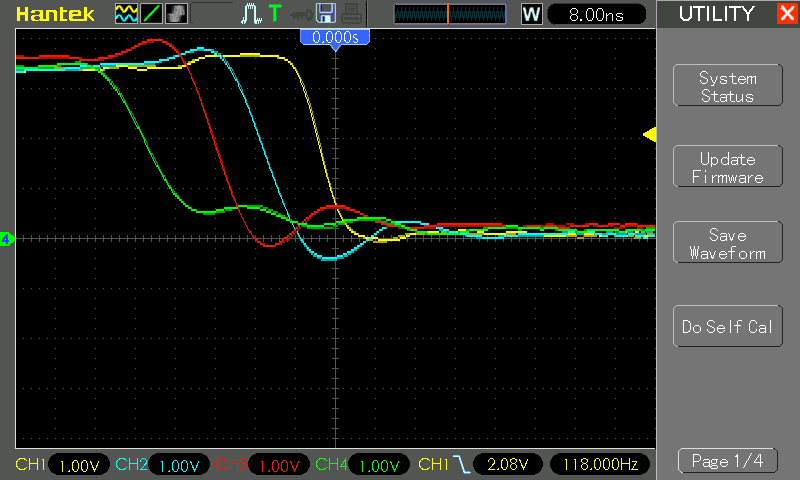Go to next page via Page 1/4
This screenshot has height=480, width=800.
(x=728, y=461)
